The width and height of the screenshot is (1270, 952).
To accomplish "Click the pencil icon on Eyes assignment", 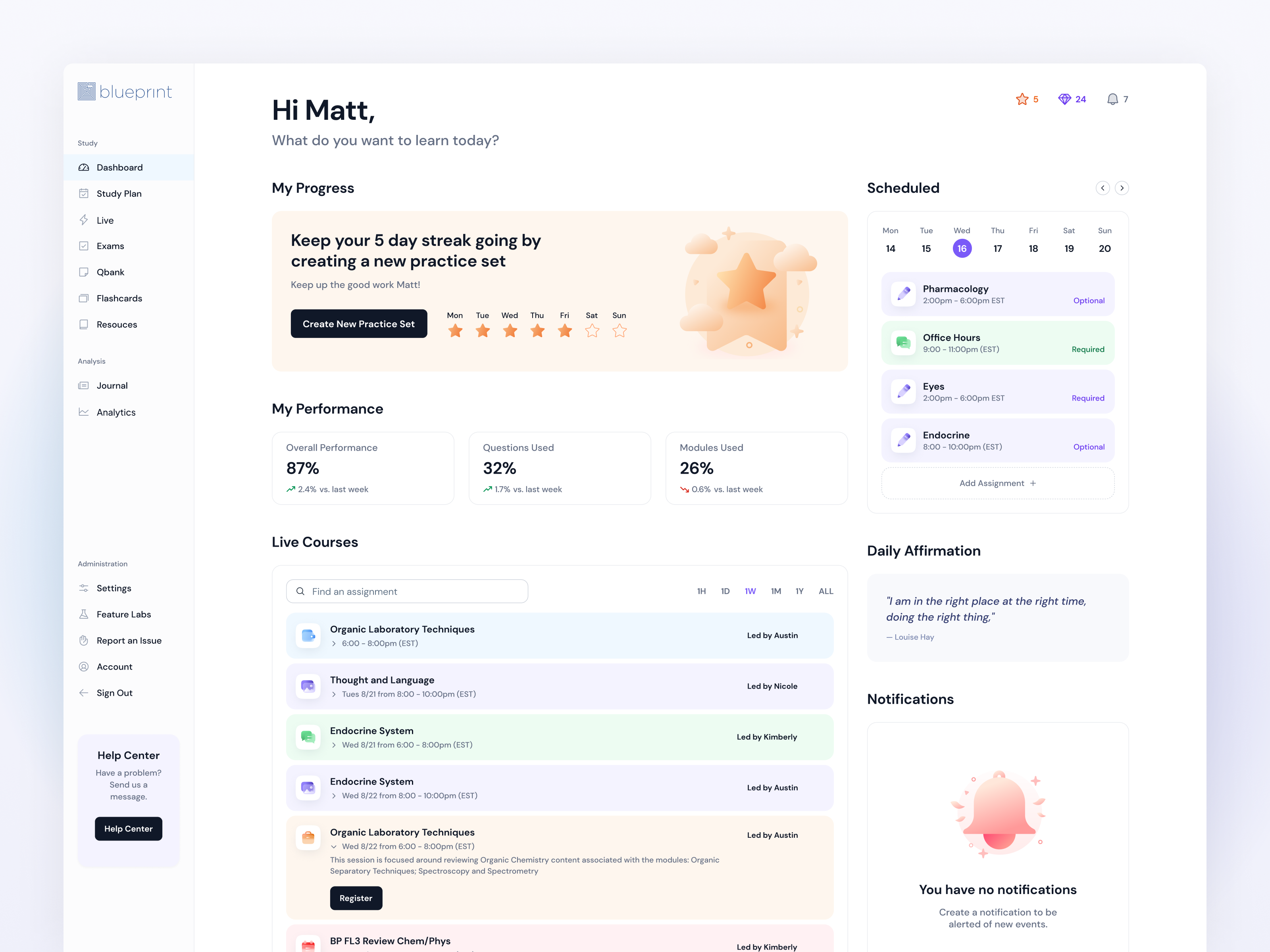I will point(903,392).
